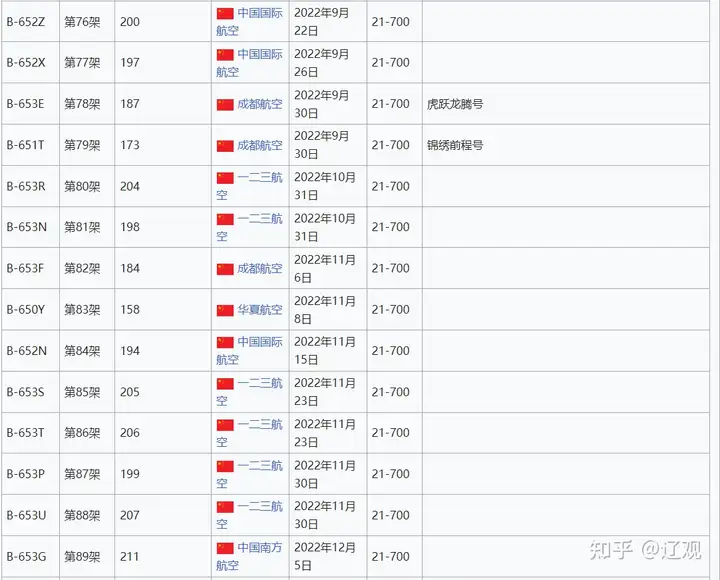Click the flag icon in the B-653U row

tap(225, 507)
